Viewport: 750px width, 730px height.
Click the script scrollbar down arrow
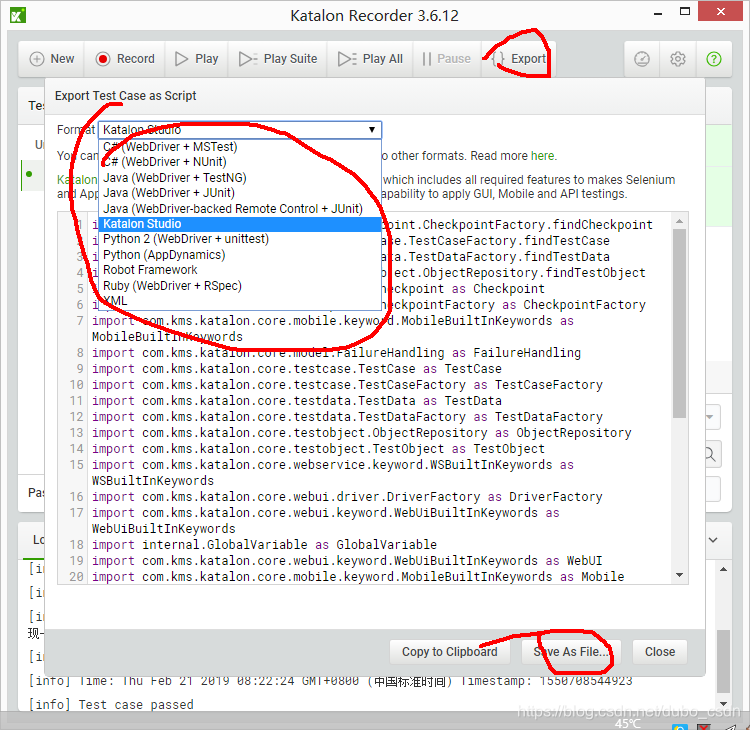679,575
